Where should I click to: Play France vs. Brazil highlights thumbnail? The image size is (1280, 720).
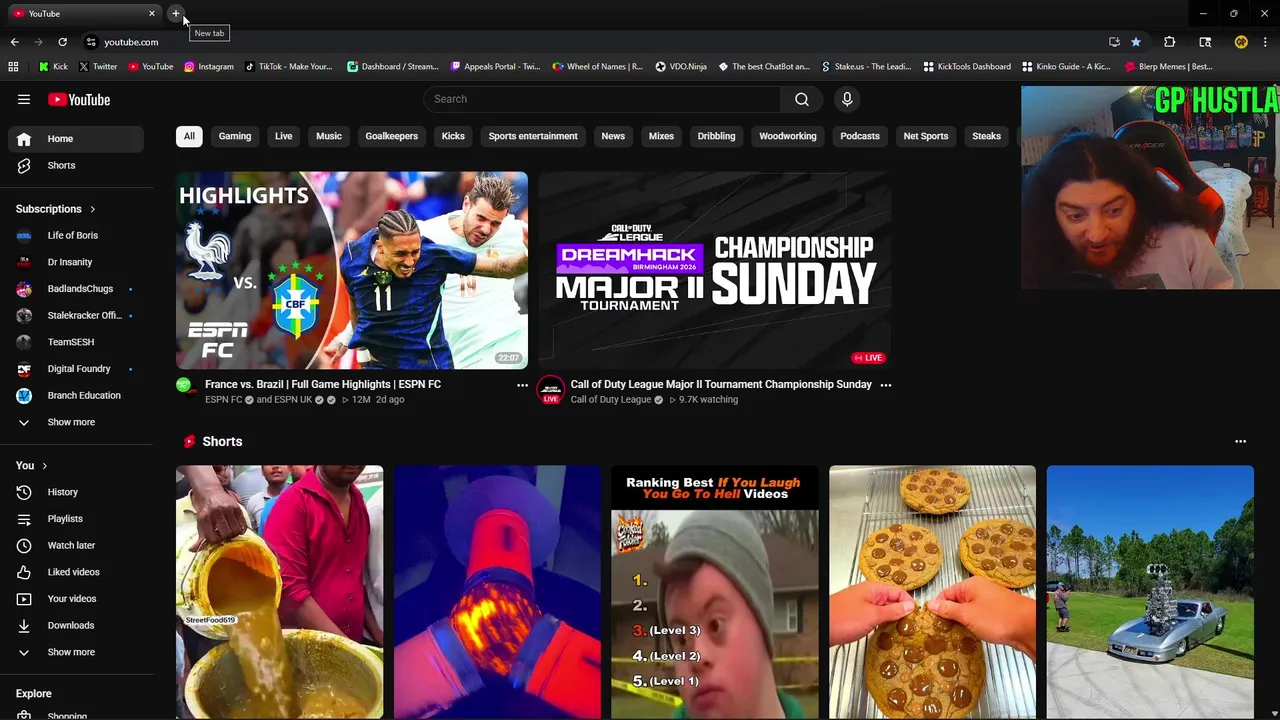tap(352, 271)
